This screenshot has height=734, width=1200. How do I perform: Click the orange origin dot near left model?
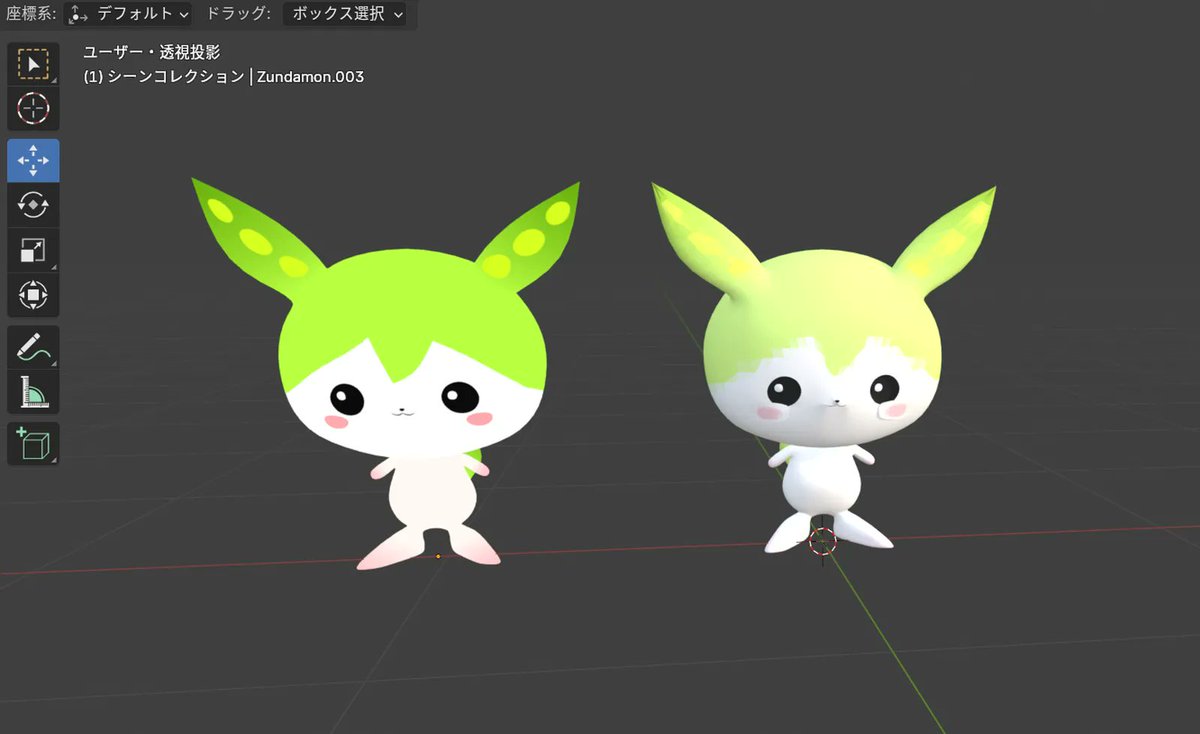pyautogui.click(x=438, y=556)
